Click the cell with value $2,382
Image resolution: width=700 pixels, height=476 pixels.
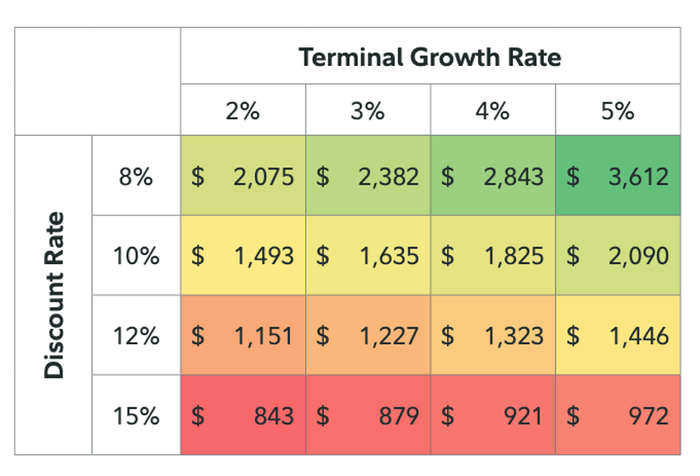[x=368, y=177]
